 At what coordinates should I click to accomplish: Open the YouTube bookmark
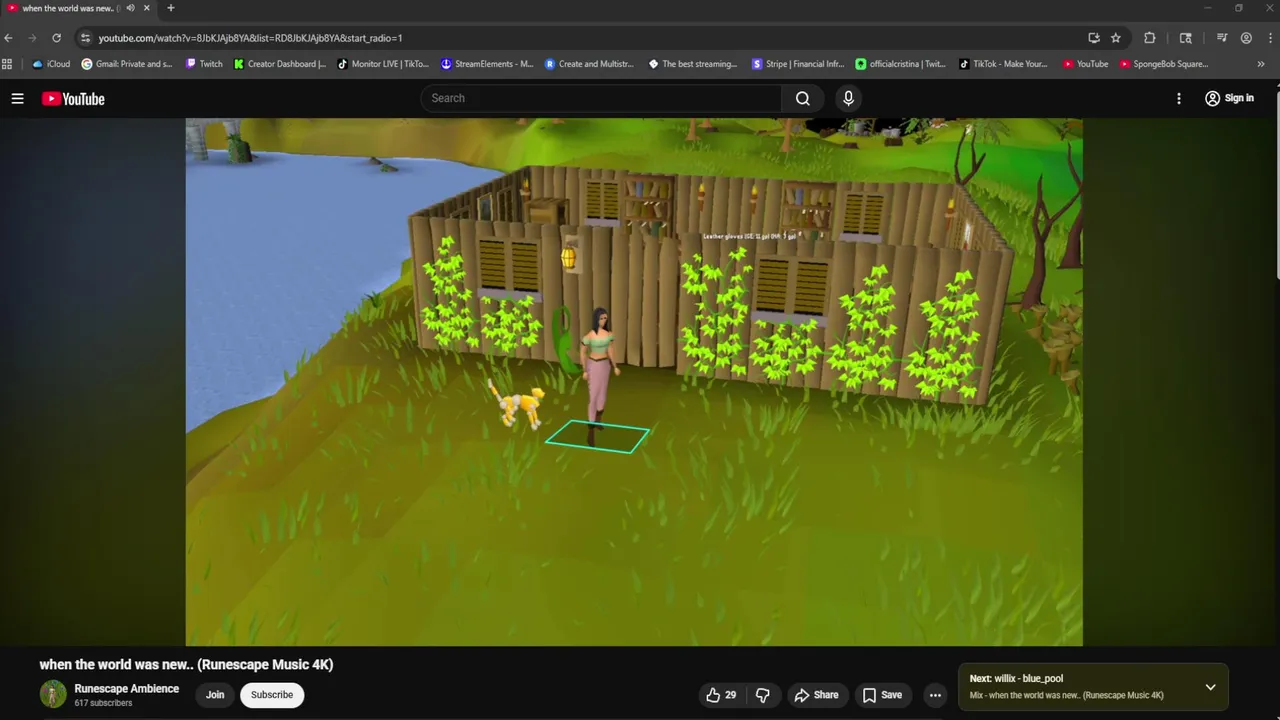pos(1086,64)
